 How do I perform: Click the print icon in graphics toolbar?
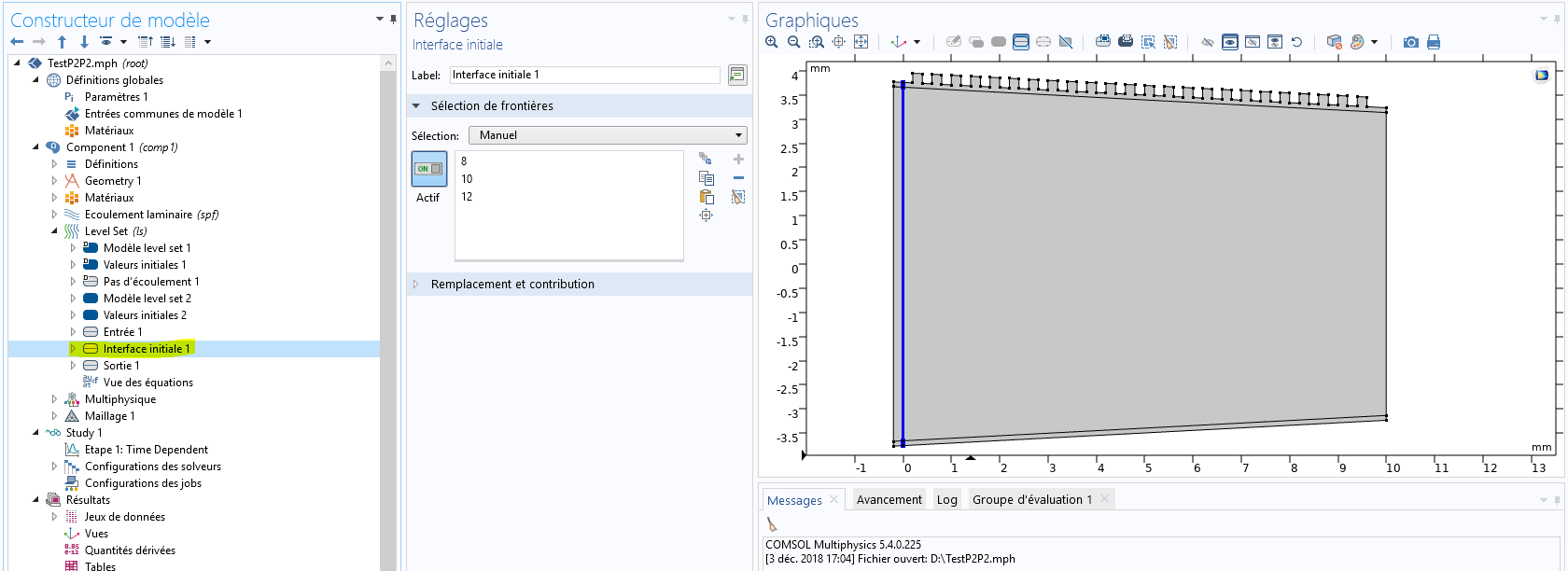coord(1434,42)
